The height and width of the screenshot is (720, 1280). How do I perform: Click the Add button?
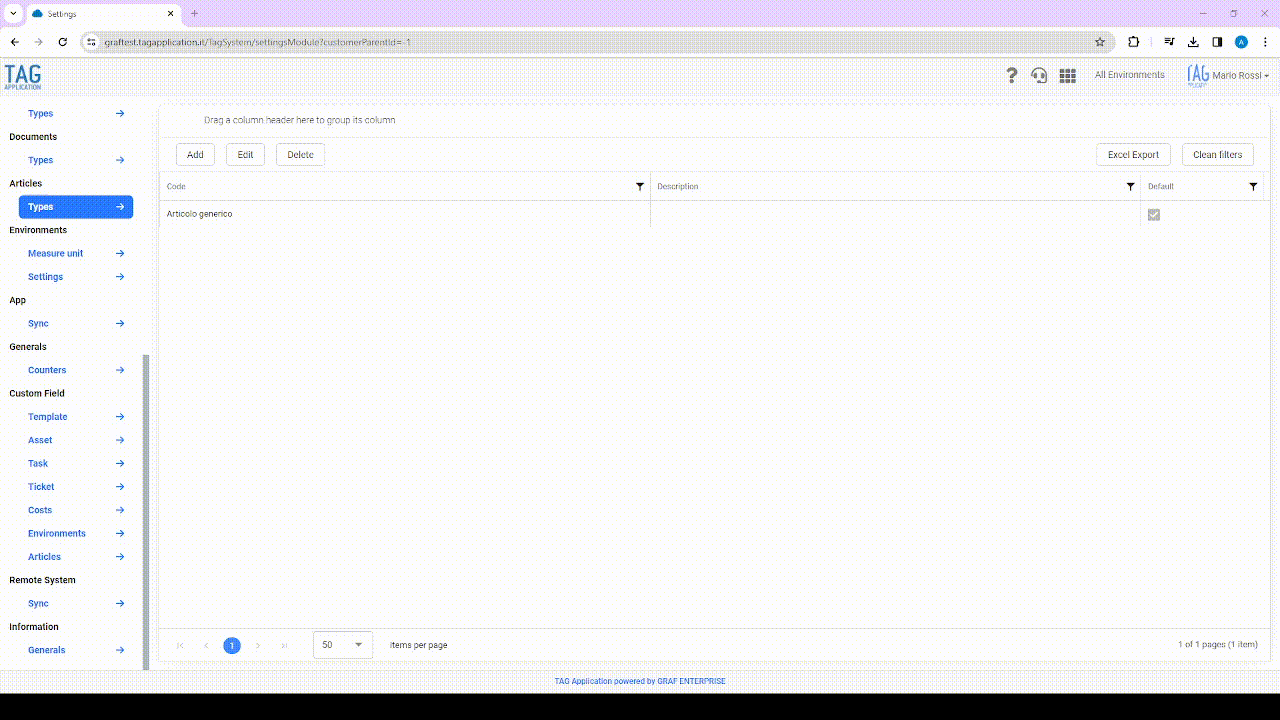tap(195, 155)
